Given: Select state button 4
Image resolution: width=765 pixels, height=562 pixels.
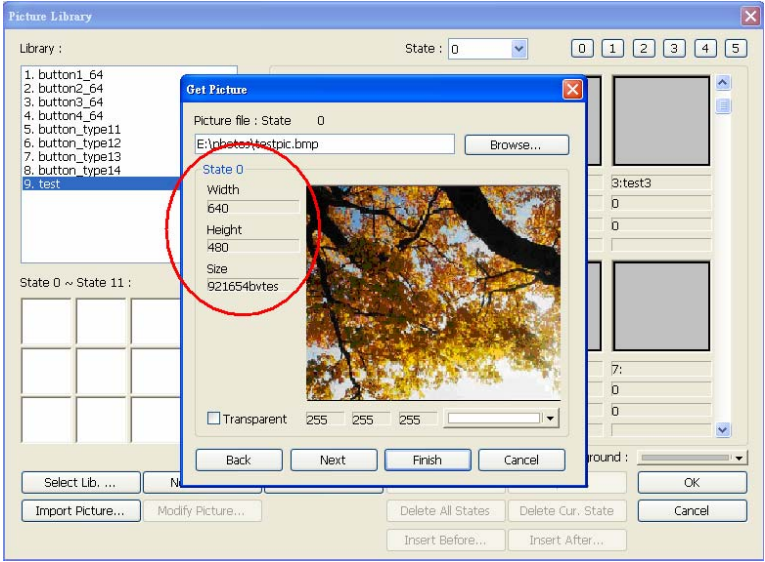Looking at the screenshot, I should pos(705,48).
